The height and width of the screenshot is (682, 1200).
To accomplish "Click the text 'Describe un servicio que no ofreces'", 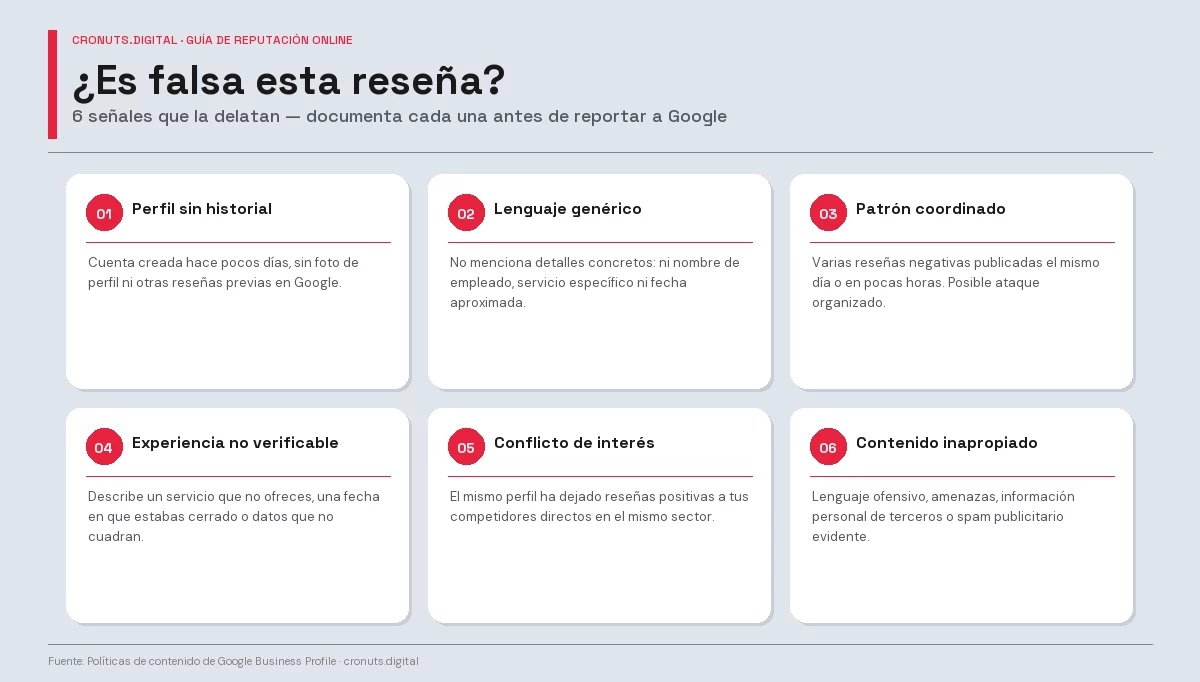I will [x=234, y=516].
